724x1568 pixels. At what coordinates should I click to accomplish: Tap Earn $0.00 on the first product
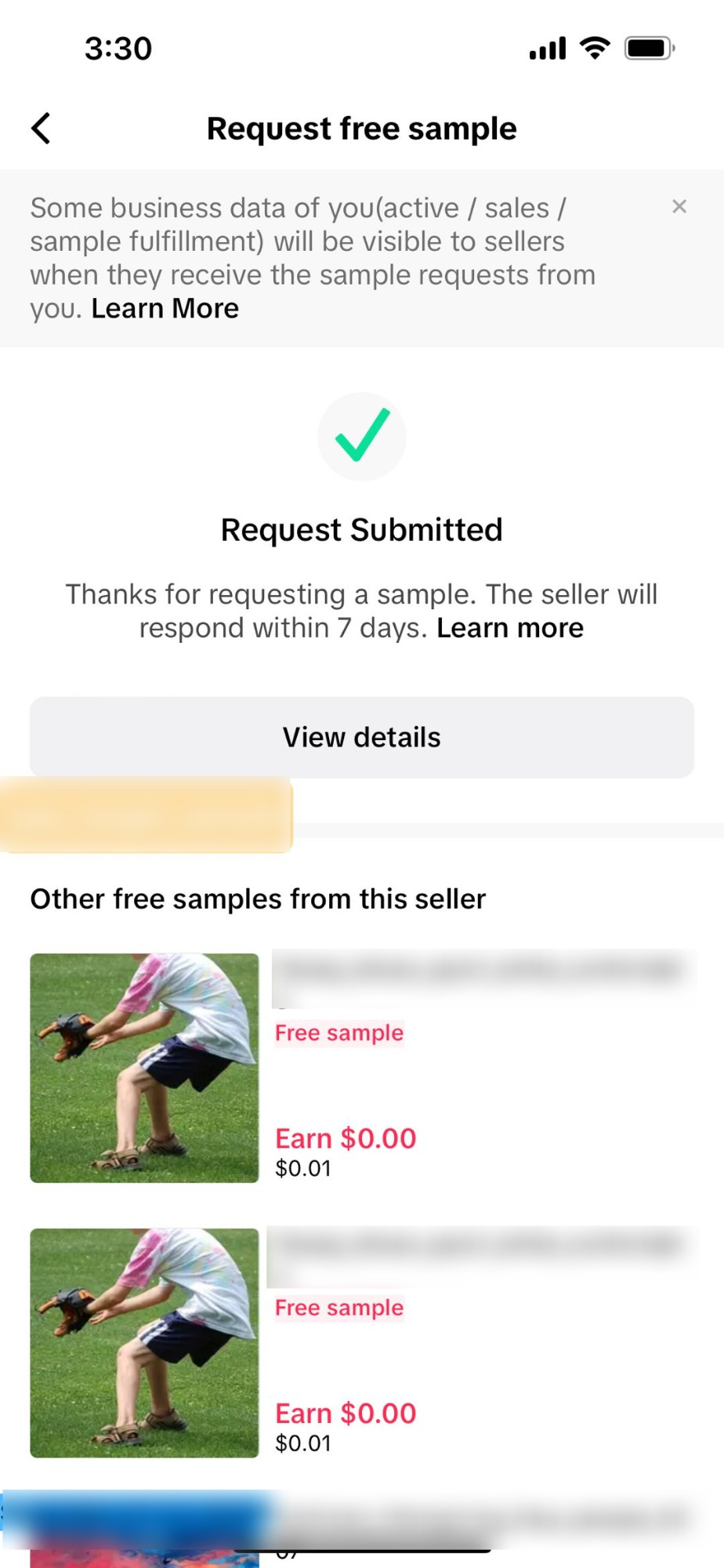click(x=346, y=1138)
